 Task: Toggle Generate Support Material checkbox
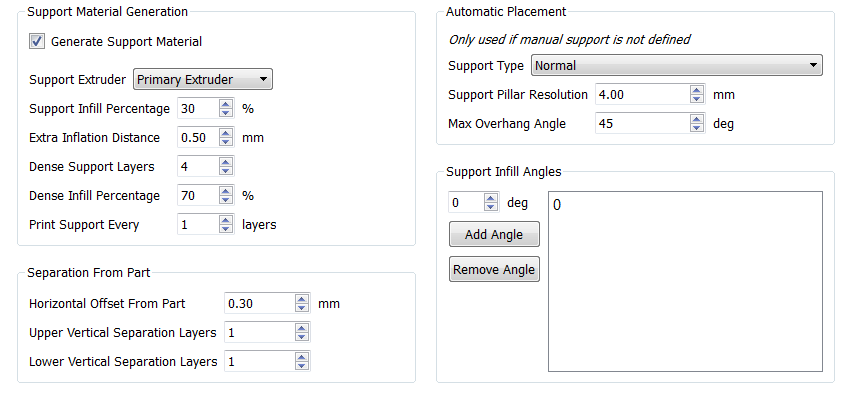click(37, 41)
